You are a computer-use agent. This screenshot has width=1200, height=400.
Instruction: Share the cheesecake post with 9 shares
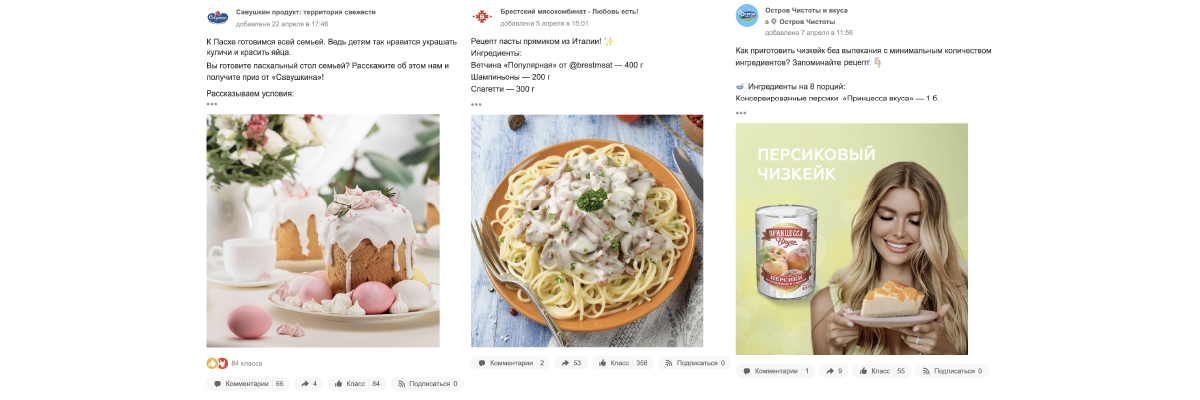click(834, 371)
